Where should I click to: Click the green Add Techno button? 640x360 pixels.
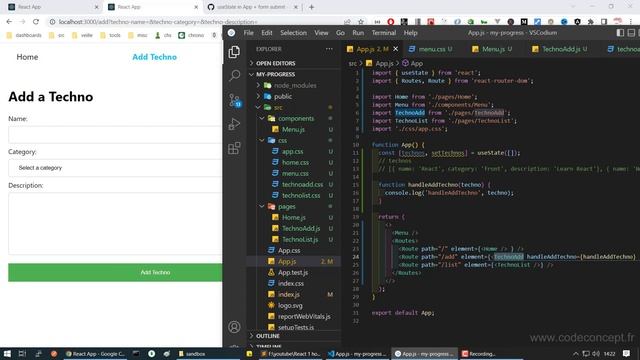(115, 272)
